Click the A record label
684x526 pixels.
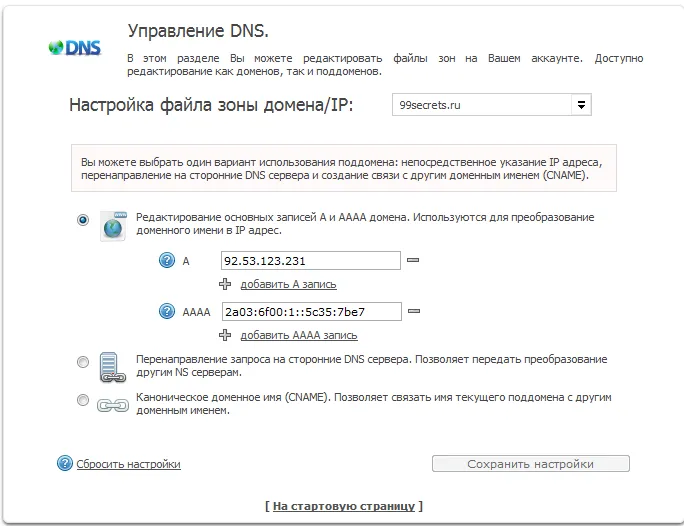[x=186, y=261]
